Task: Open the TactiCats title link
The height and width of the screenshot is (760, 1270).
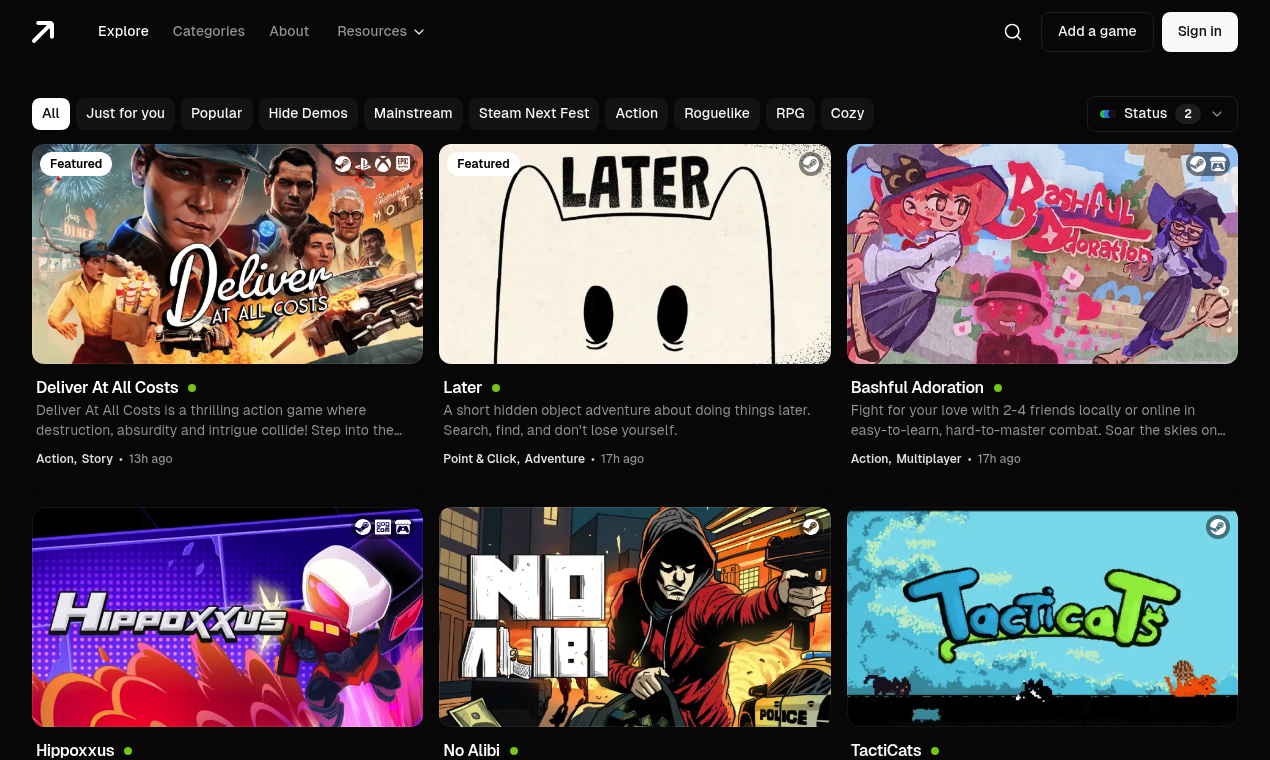Action: click(x=886, y=751)
